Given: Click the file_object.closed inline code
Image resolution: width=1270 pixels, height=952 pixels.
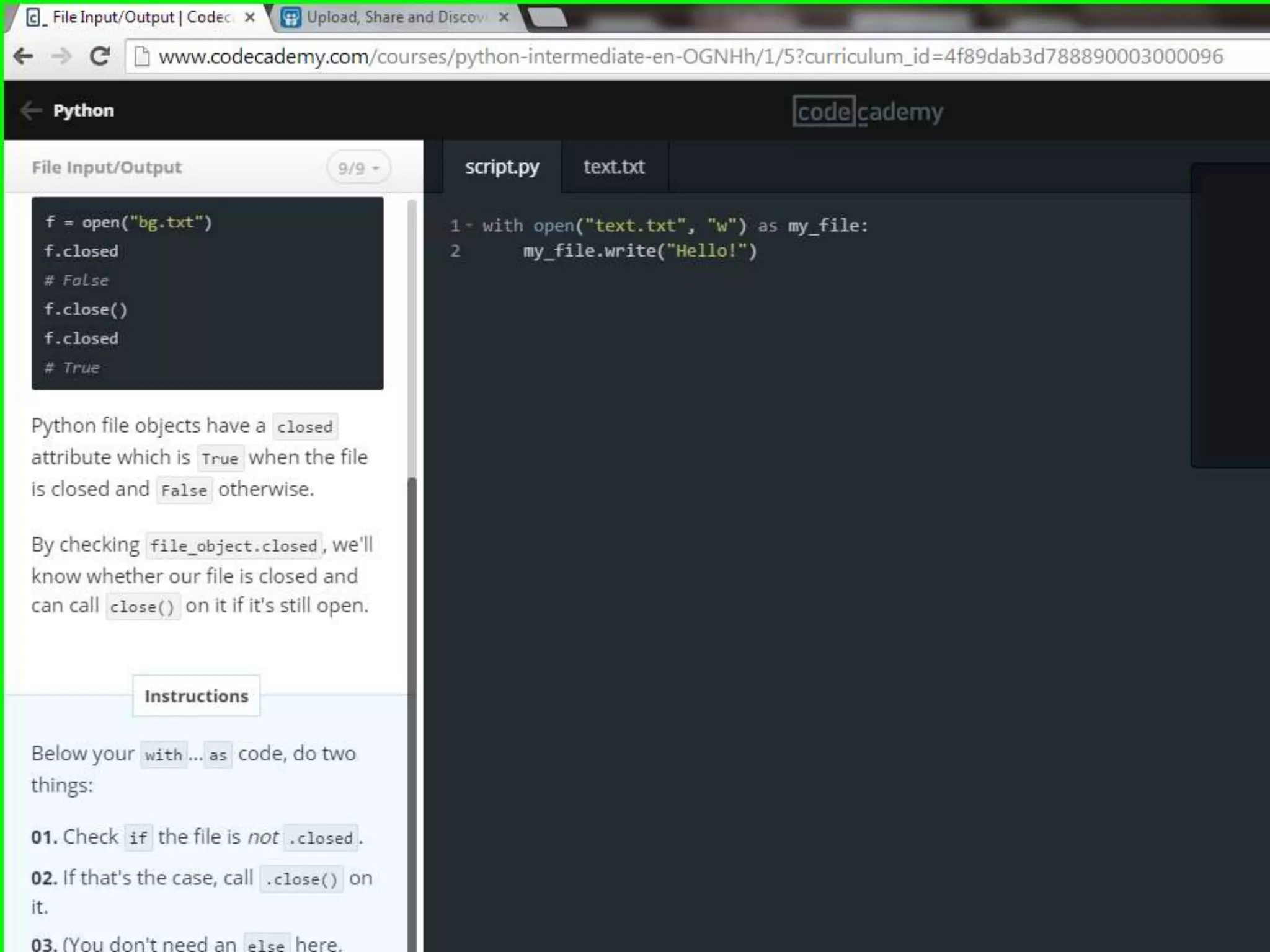Looking at the screenshot, I should (x=234, y=545).
